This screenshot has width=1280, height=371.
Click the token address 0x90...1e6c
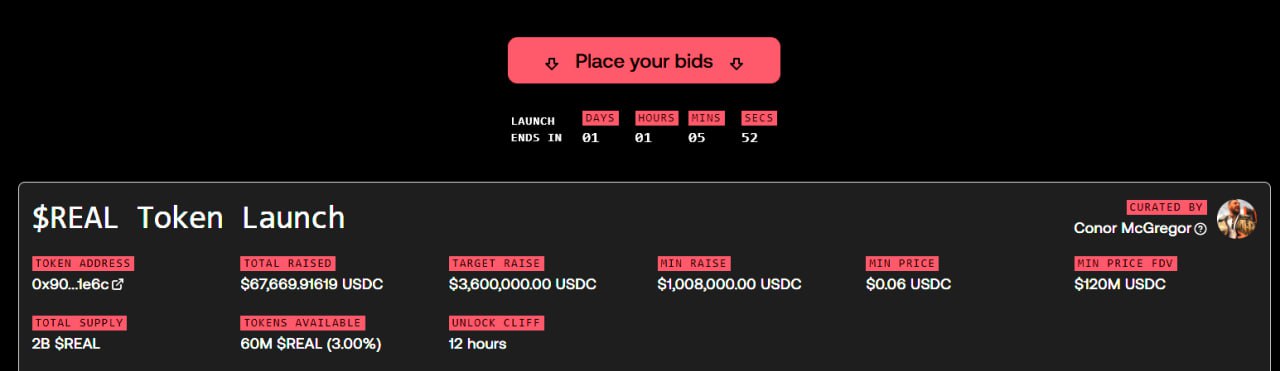70,284
